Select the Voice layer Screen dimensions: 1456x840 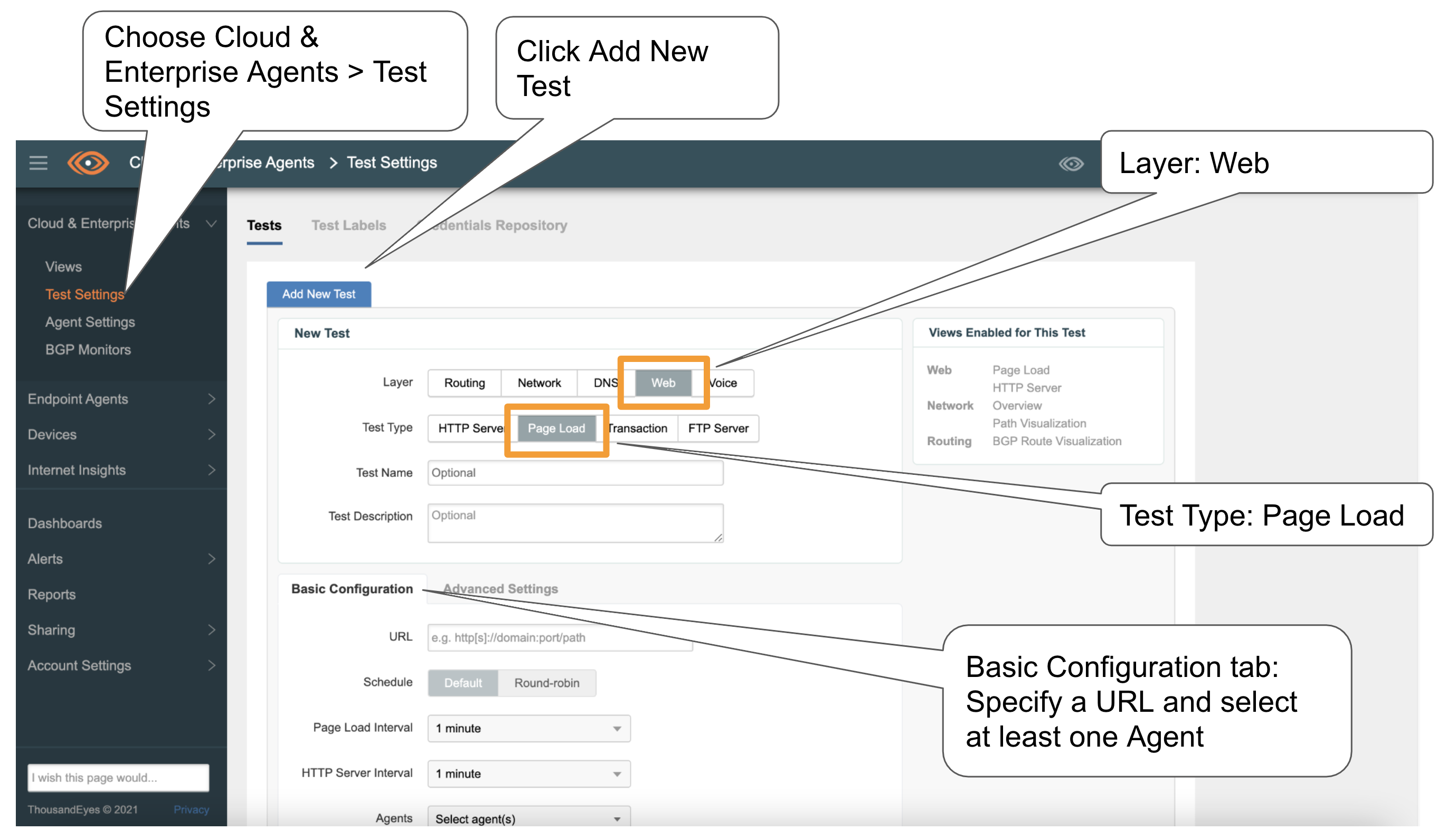click(724, 383)
